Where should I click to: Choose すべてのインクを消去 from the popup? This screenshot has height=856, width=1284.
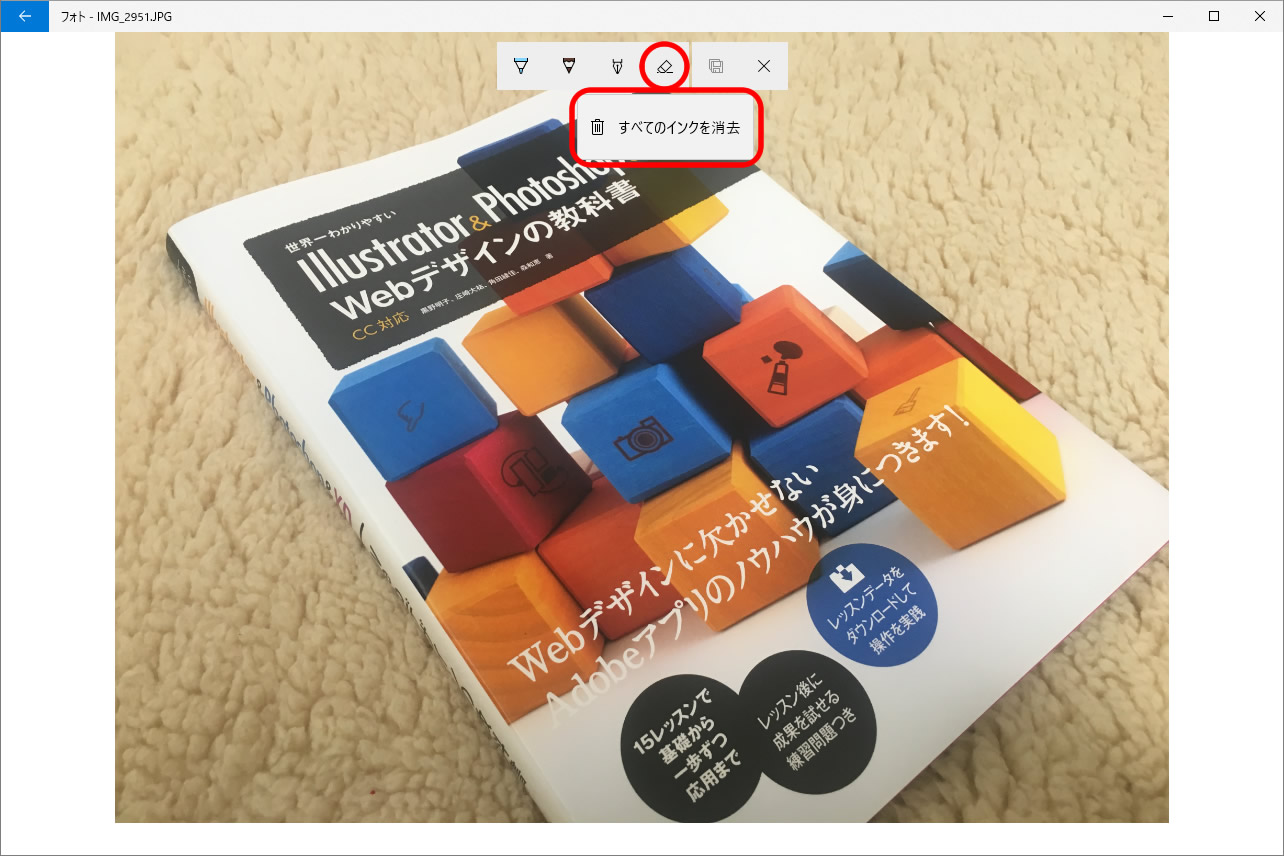[x=665, y=127]
